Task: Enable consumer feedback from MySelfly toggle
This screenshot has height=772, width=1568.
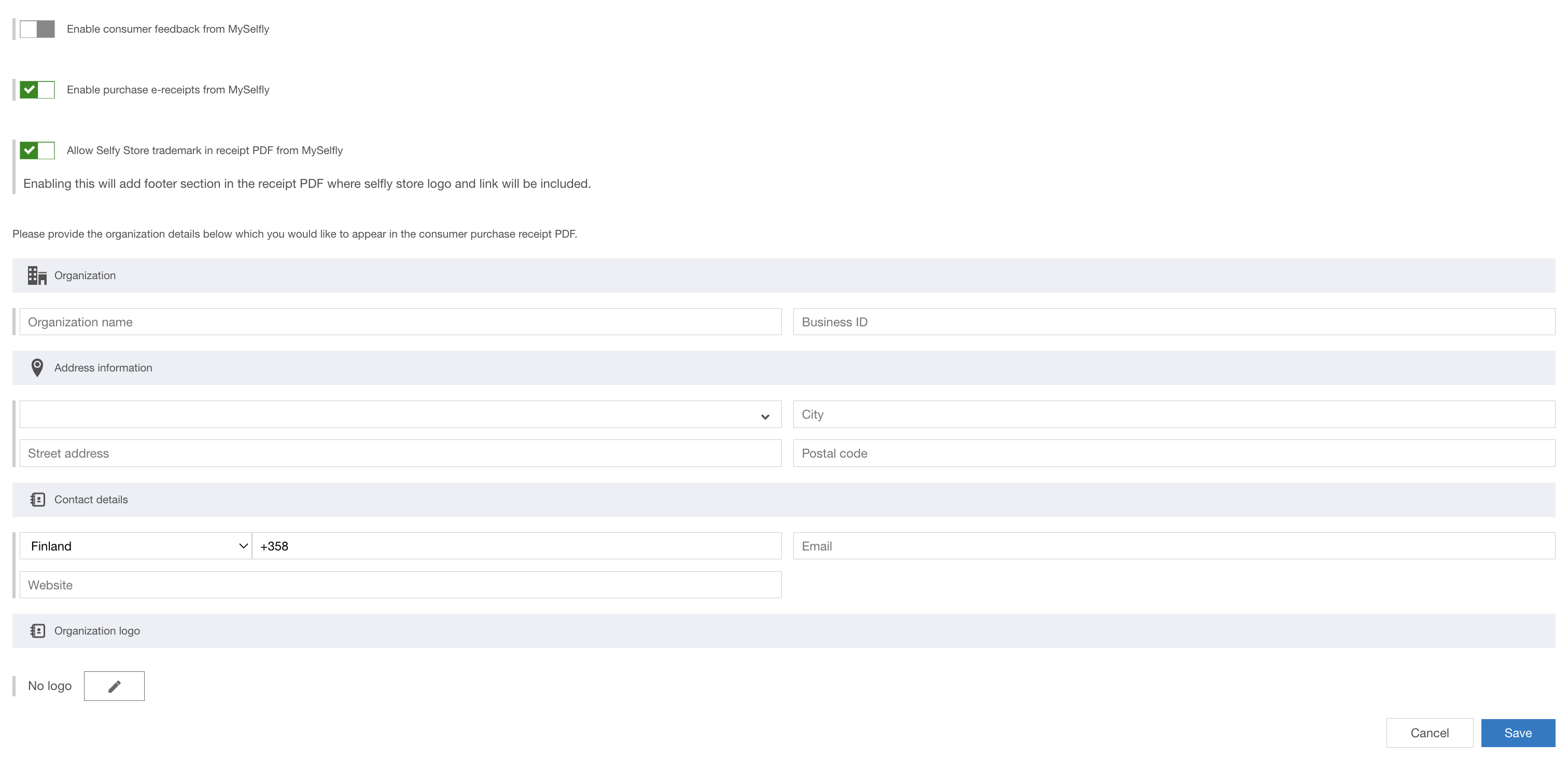Action: (37, 29)
